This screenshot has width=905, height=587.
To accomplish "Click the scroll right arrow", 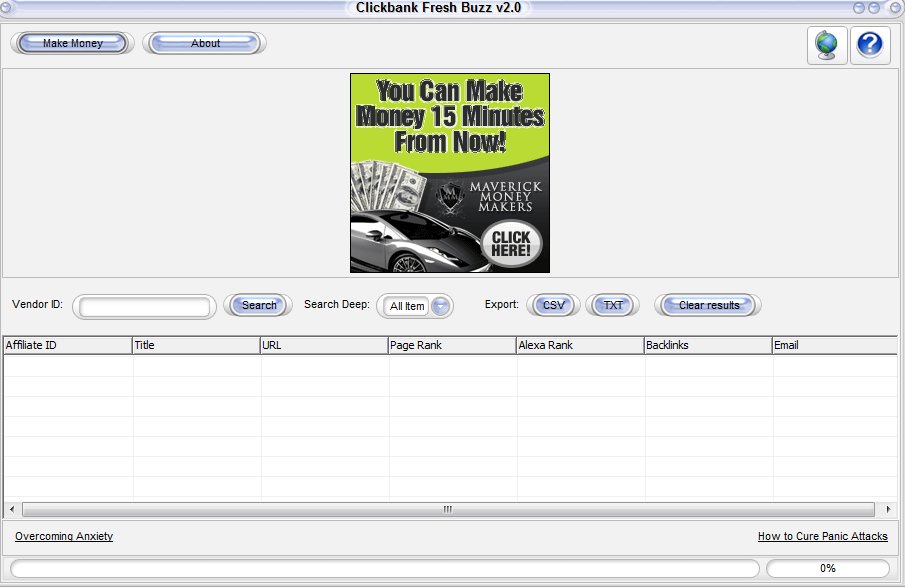I will [888, 509].
